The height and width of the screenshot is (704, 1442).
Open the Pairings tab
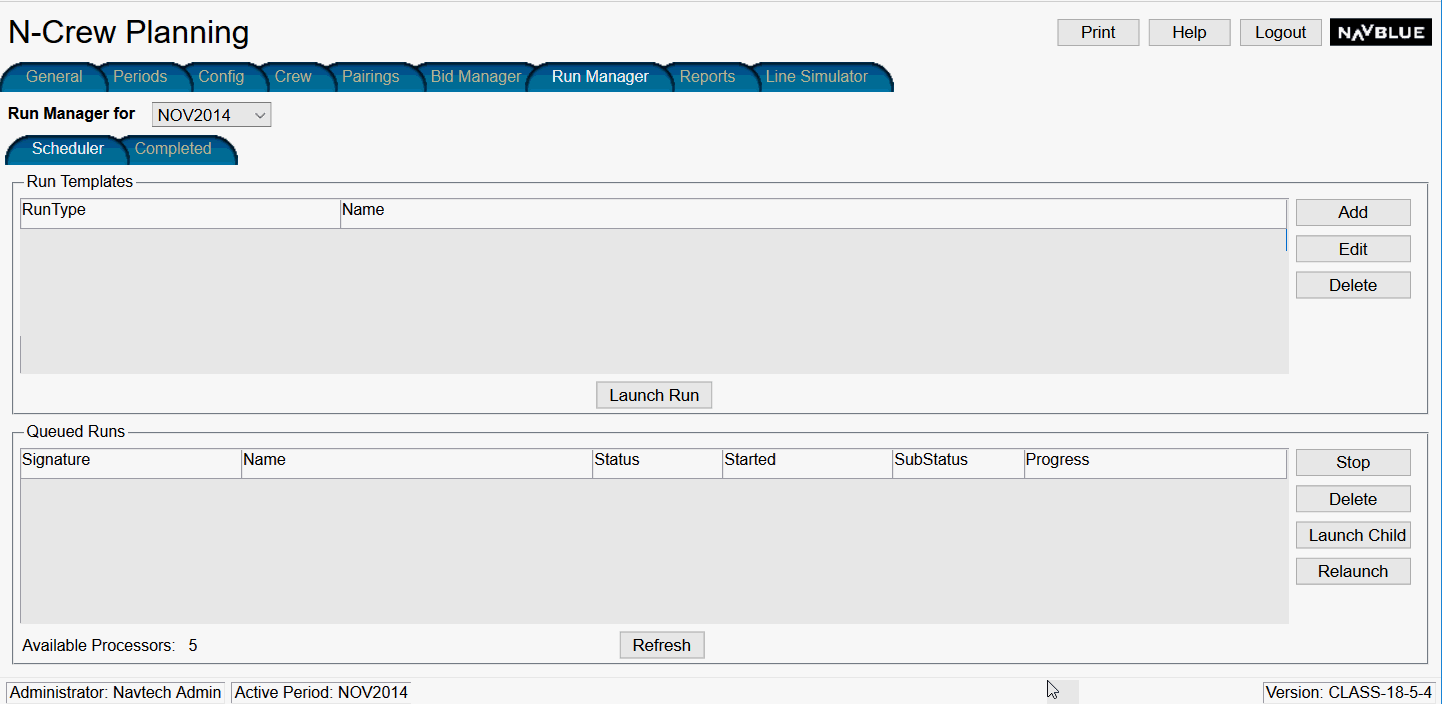(370, 77)
